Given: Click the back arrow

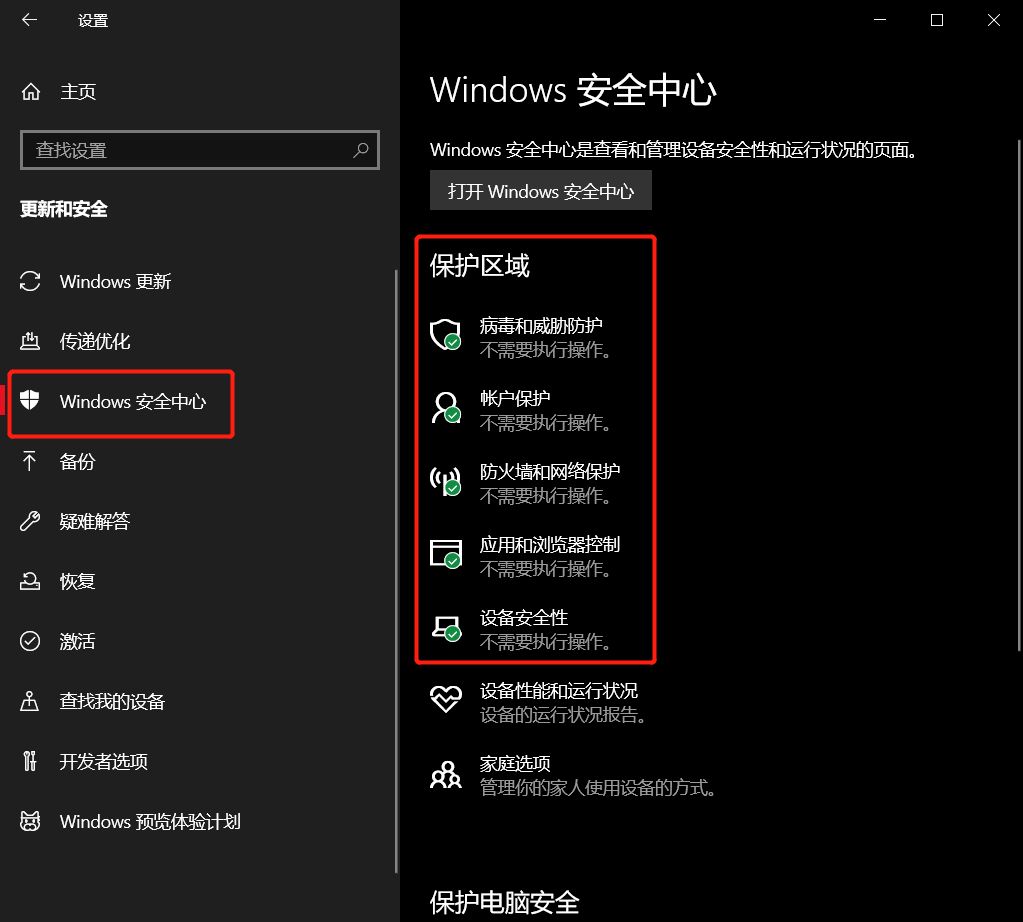Looking at the screenshot, I should pos(29,19).
